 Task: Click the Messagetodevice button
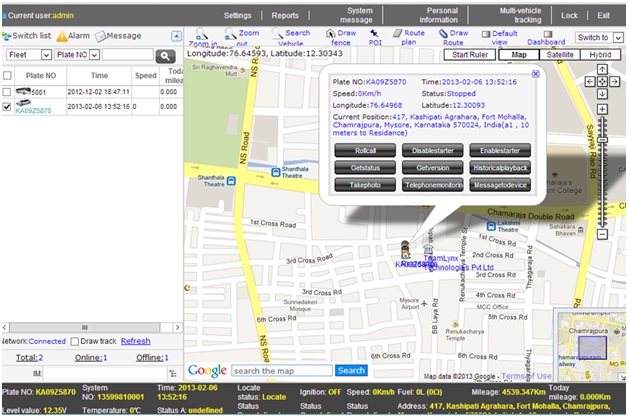pos(500,185)
